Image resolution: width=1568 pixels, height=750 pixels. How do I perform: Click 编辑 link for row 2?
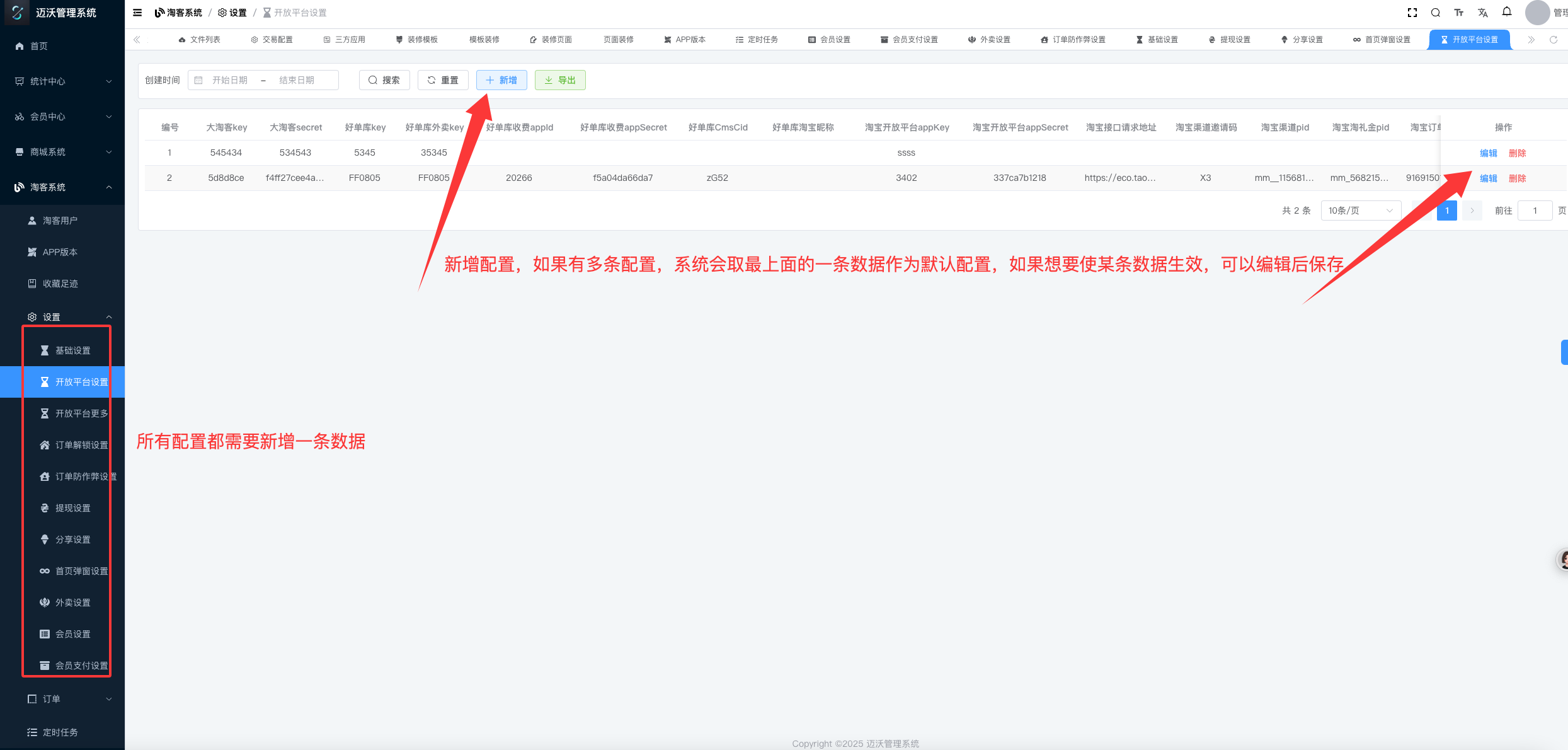click(x=1488, y=178)
